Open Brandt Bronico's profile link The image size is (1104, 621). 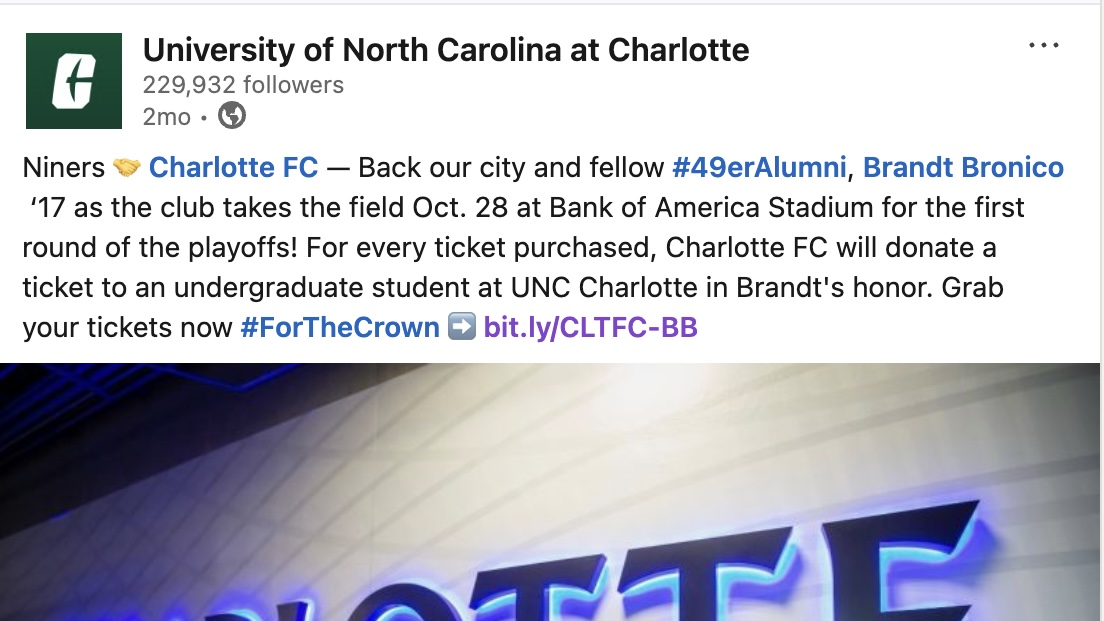[963, 167]
